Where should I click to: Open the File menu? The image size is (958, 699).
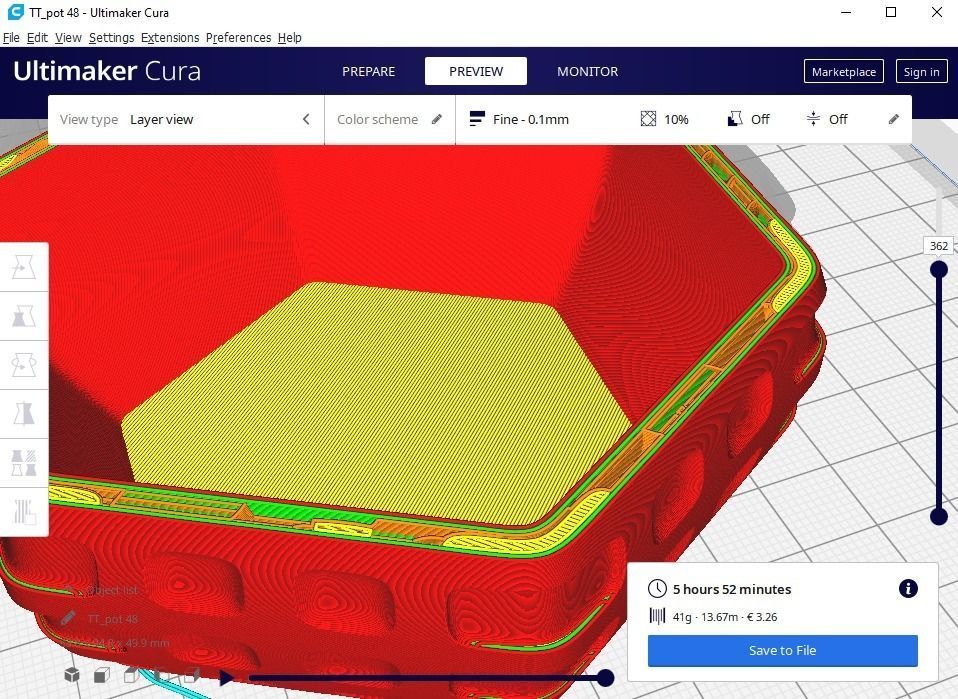[x=11, y=38]
